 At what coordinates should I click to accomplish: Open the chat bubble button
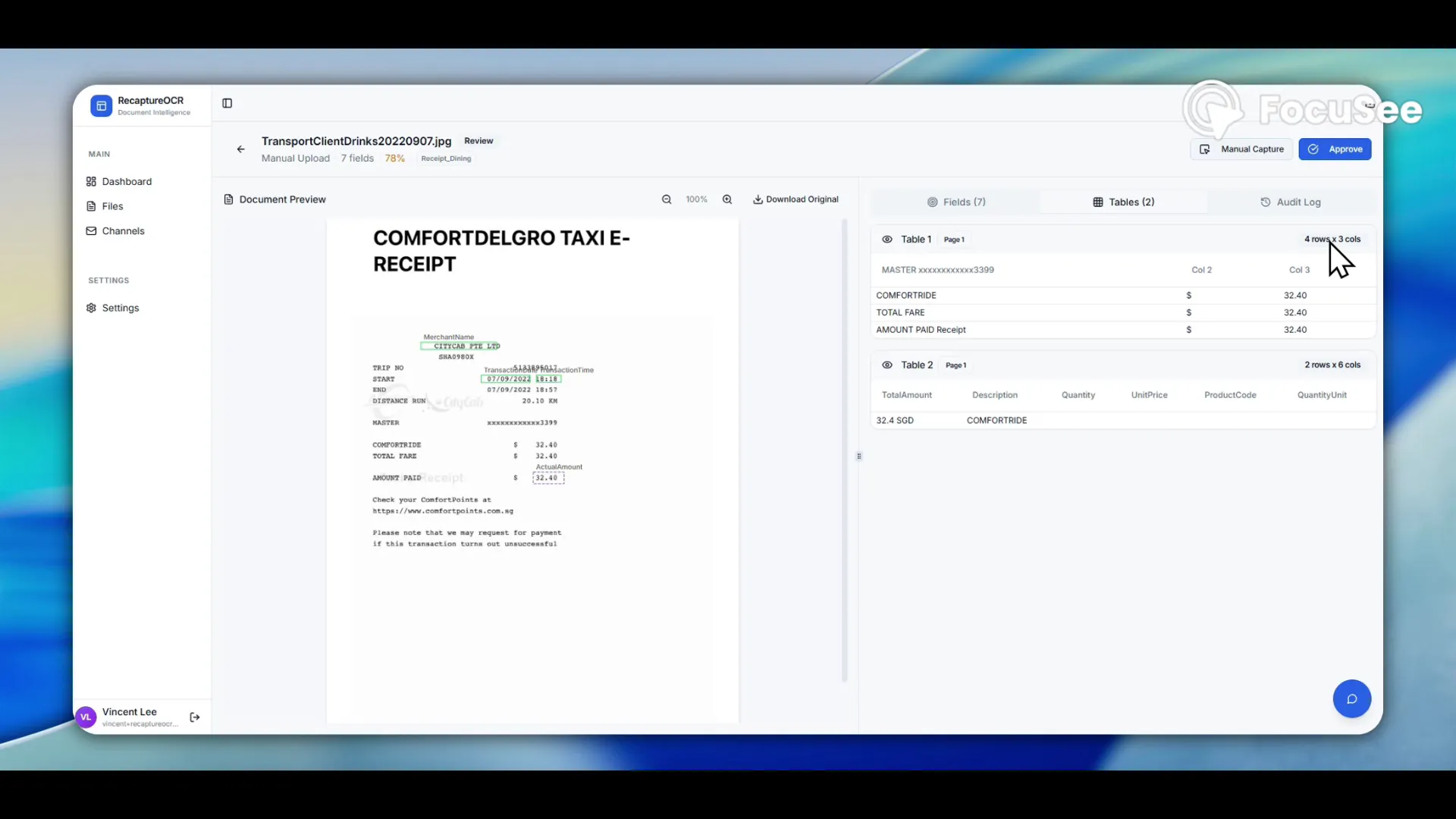(1351, 699)
